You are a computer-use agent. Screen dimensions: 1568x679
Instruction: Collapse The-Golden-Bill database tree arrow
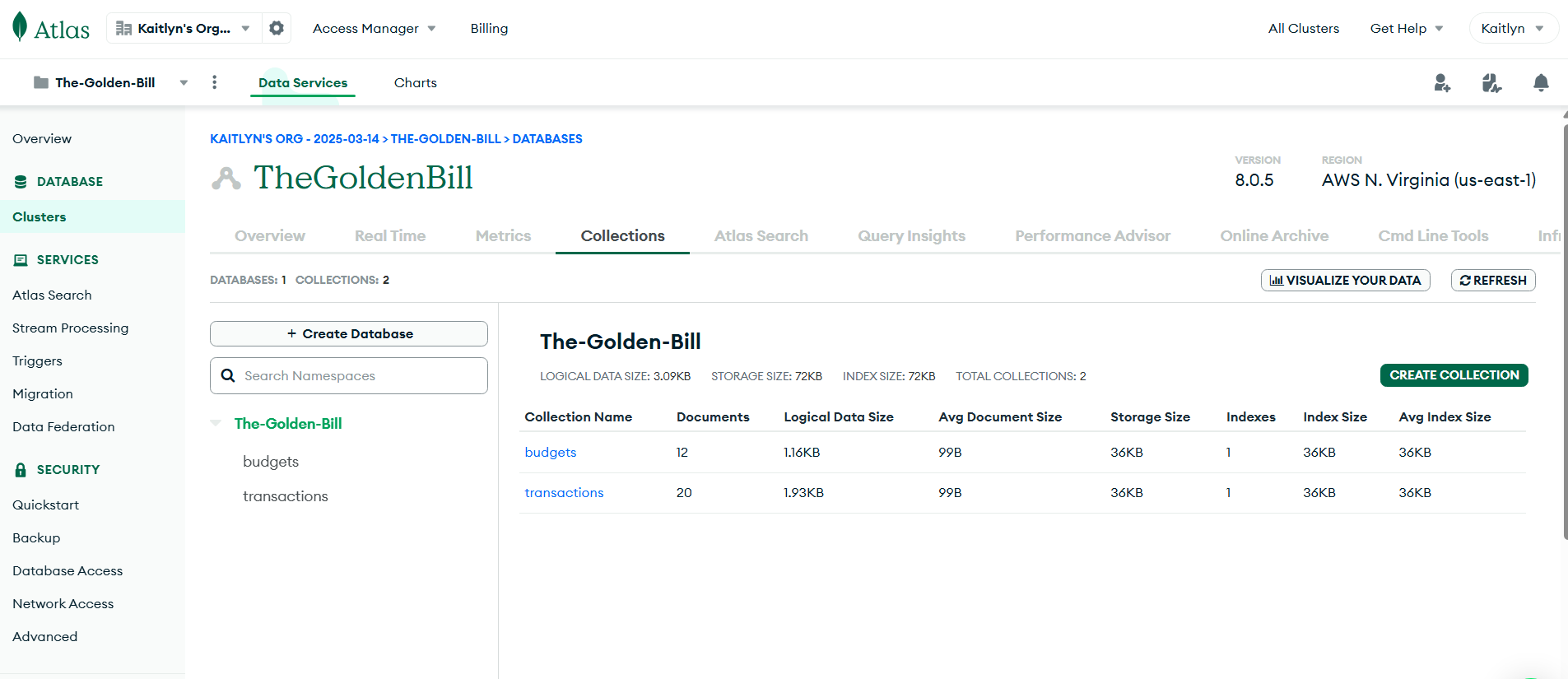216,423
